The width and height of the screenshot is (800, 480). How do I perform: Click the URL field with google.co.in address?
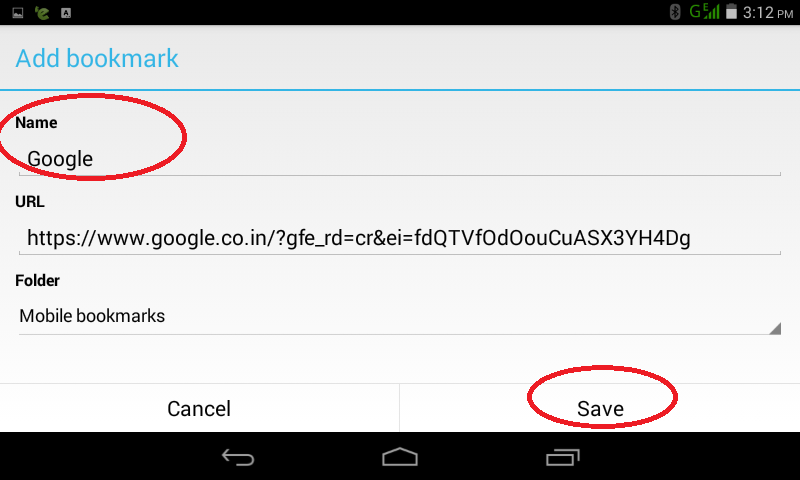(399, 238)
